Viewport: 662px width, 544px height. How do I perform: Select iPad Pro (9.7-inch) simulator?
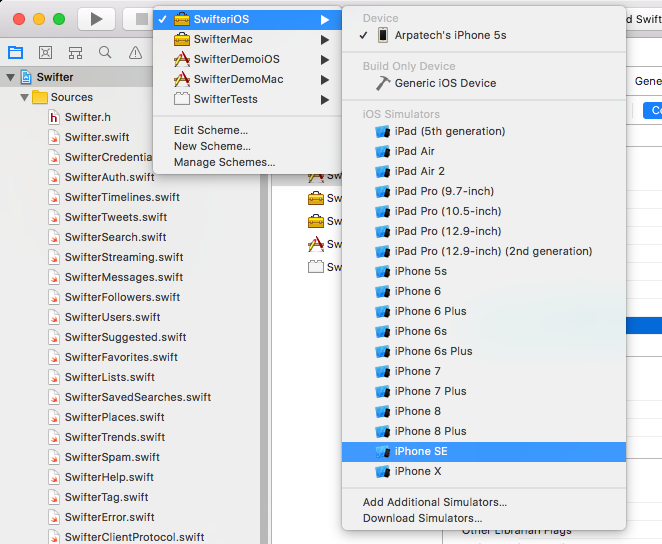tap(484, 191)
